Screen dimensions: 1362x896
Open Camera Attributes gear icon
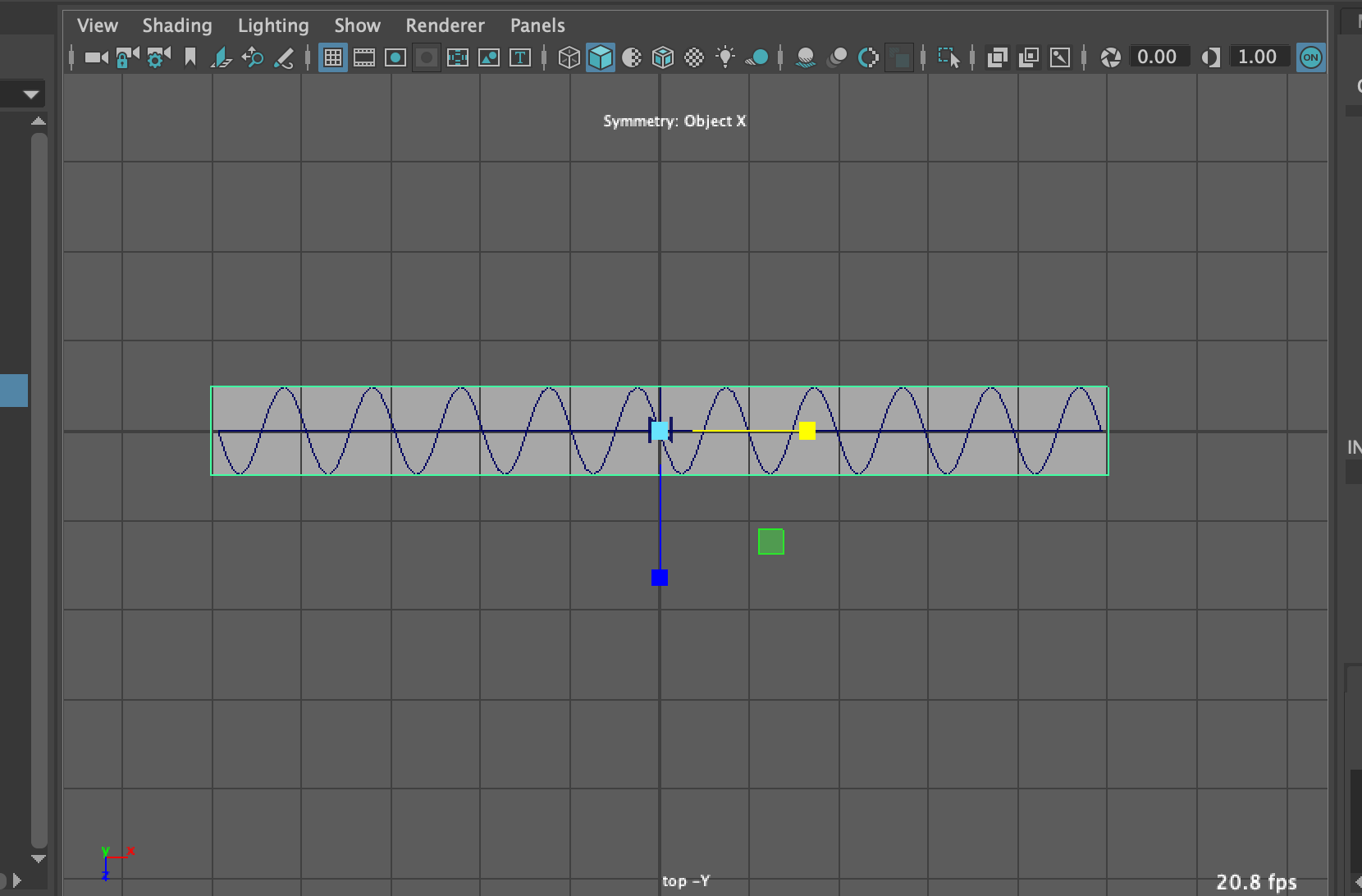[x=158, y=57]
